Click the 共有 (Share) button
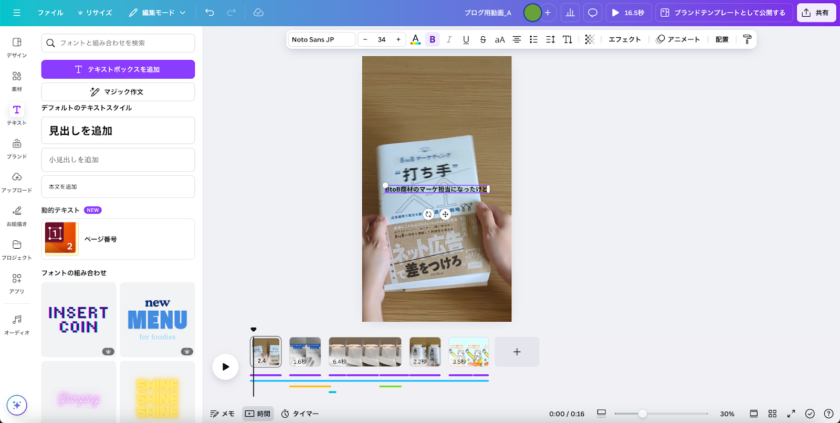Viewport: 840px width, 423px height. tap(817, 13)
